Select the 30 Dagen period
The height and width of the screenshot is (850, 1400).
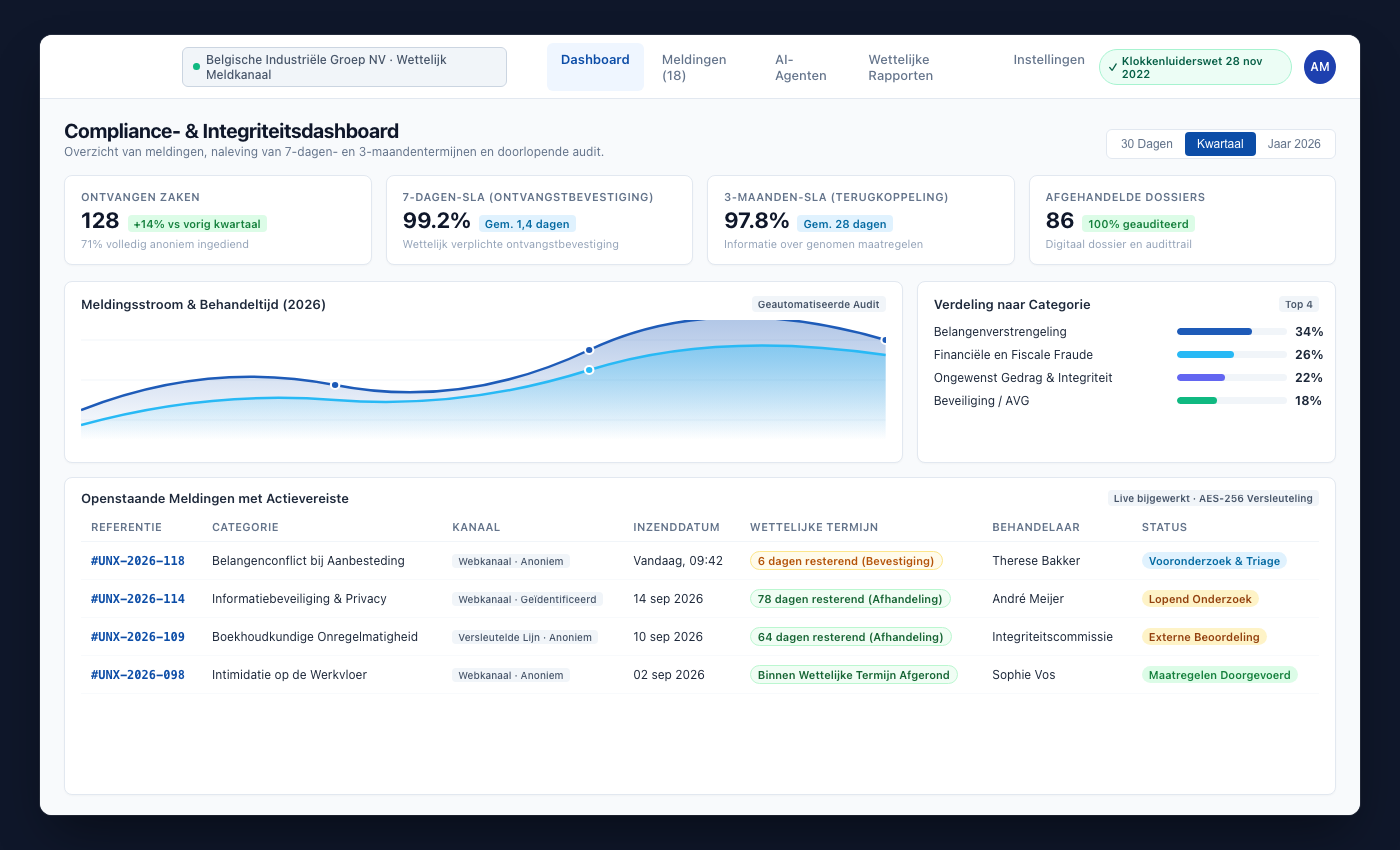point(1146,144)
